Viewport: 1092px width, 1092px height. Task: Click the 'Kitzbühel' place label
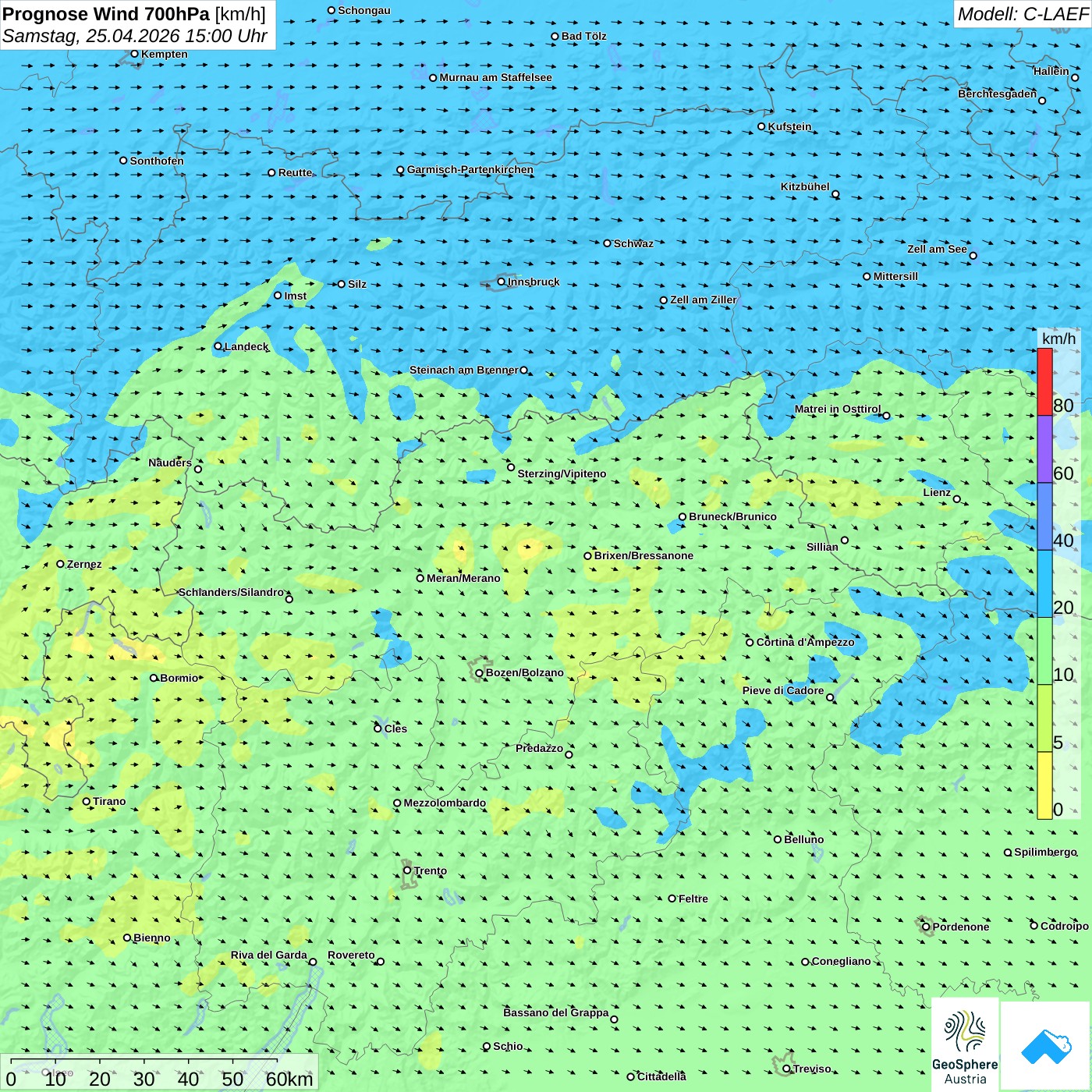(x=805, y=186)
